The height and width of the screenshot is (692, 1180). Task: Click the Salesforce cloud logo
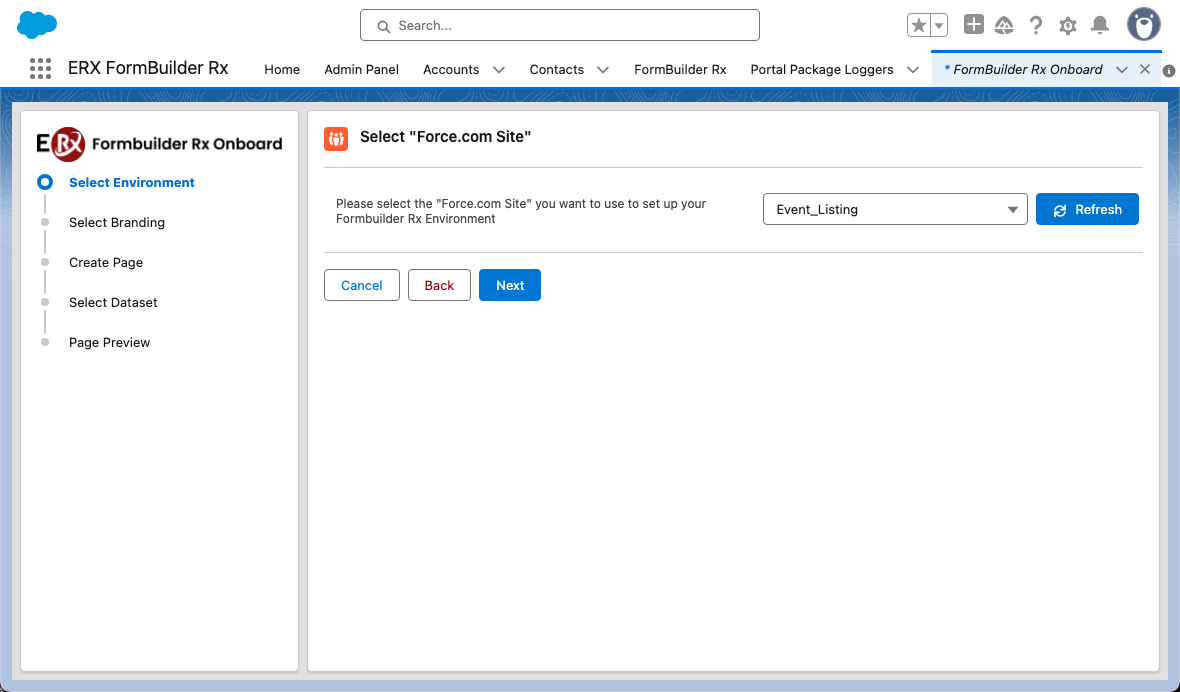pos(37,25)
